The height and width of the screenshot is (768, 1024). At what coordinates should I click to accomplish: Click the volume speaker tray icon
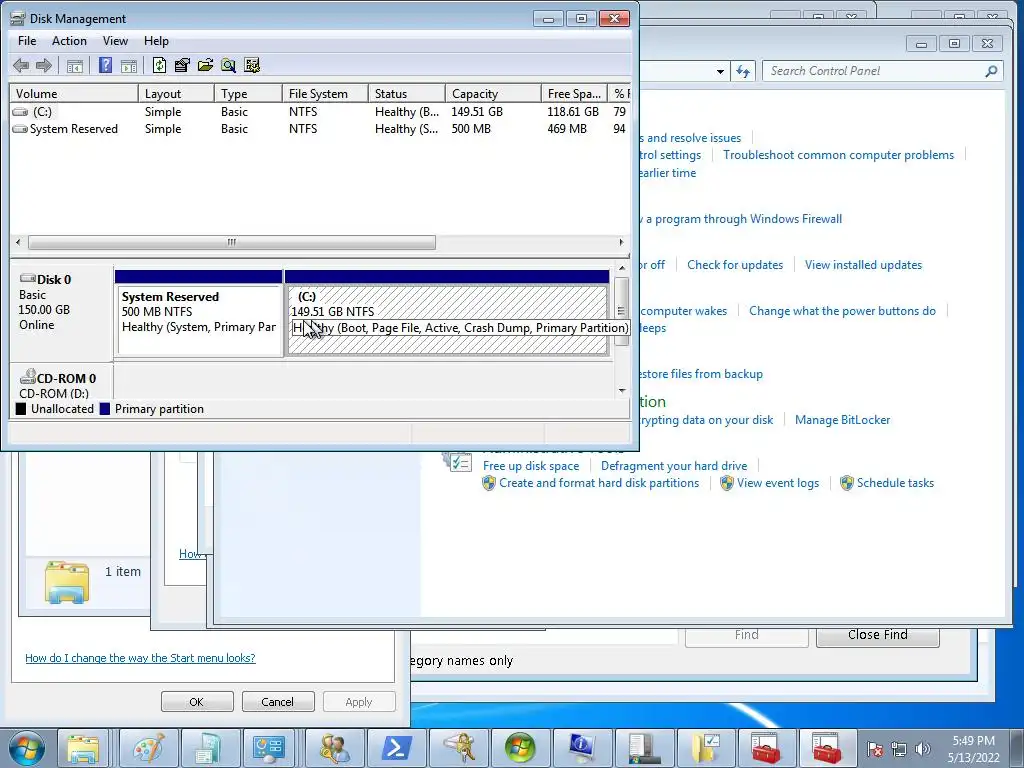(x=922, y=749)
